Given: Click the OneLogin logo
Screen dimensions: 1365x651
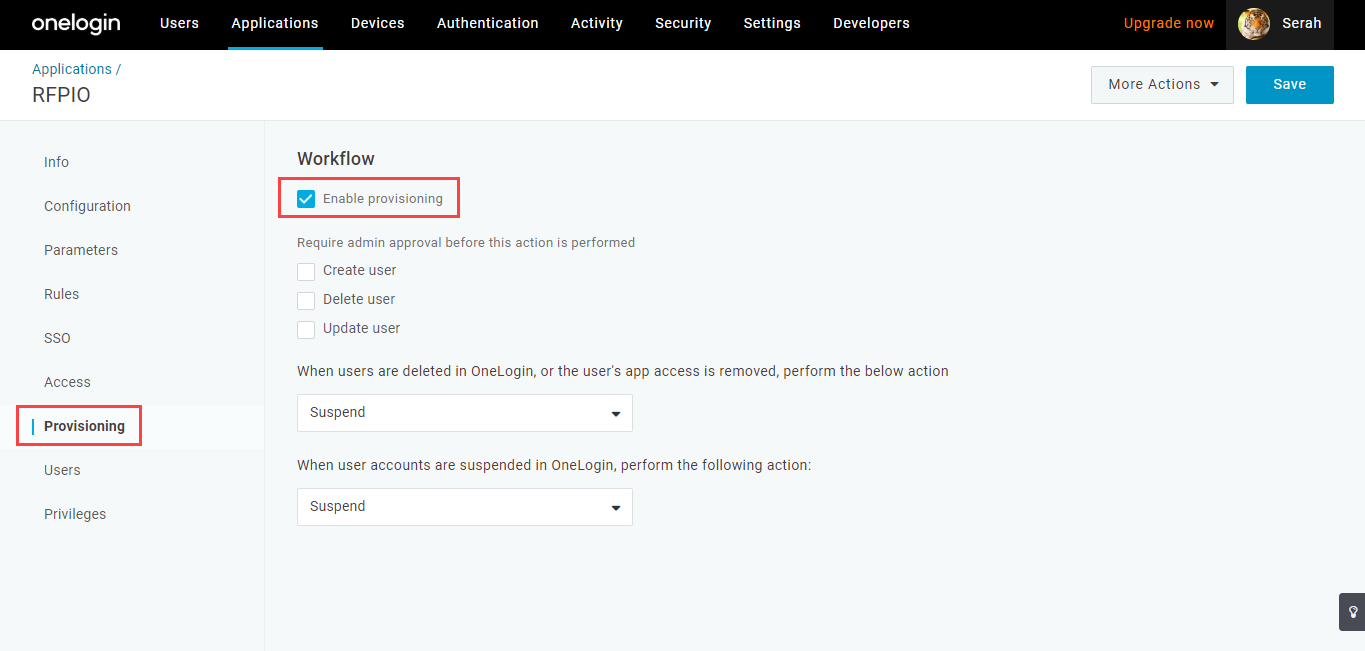Looking at the screenshot, I should tap(76, 23).
